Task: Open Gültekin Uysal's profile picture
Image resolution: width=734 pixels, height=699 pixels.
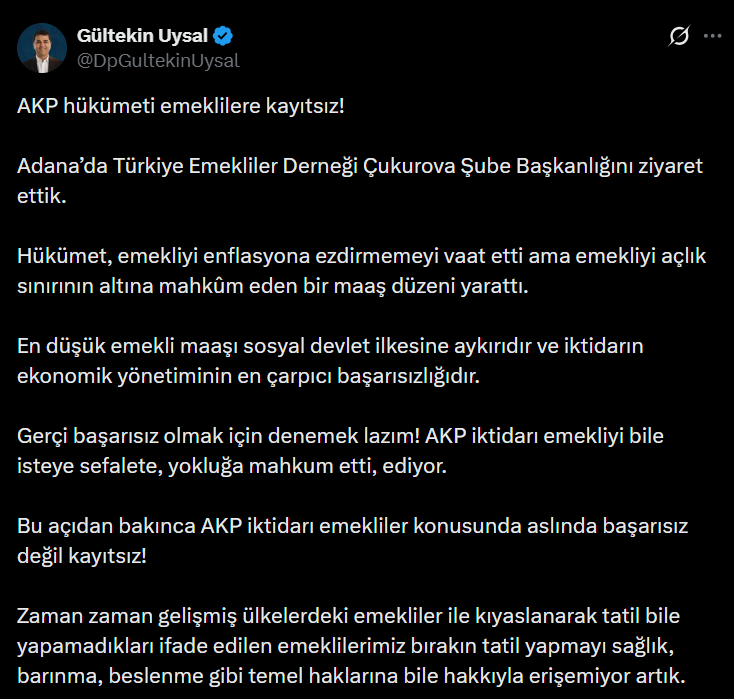Action: [41, 48]
